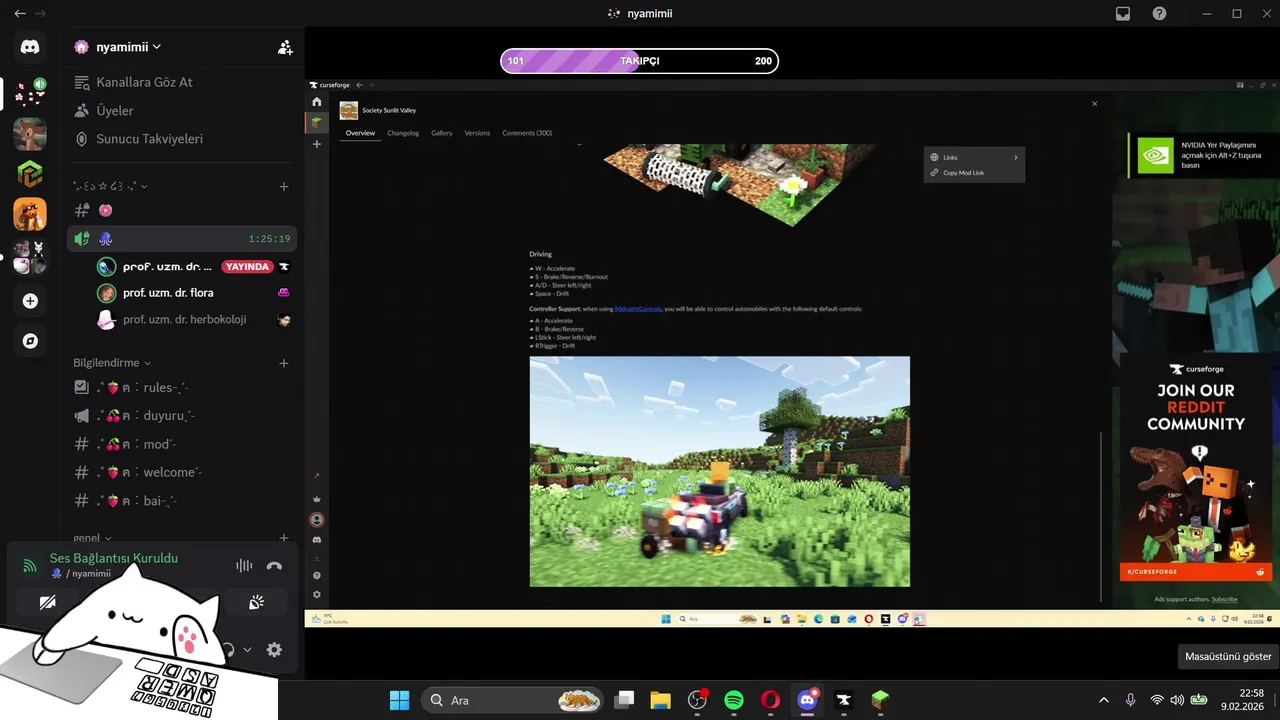Open CurseForge app from the taskbar

(844, 700)
